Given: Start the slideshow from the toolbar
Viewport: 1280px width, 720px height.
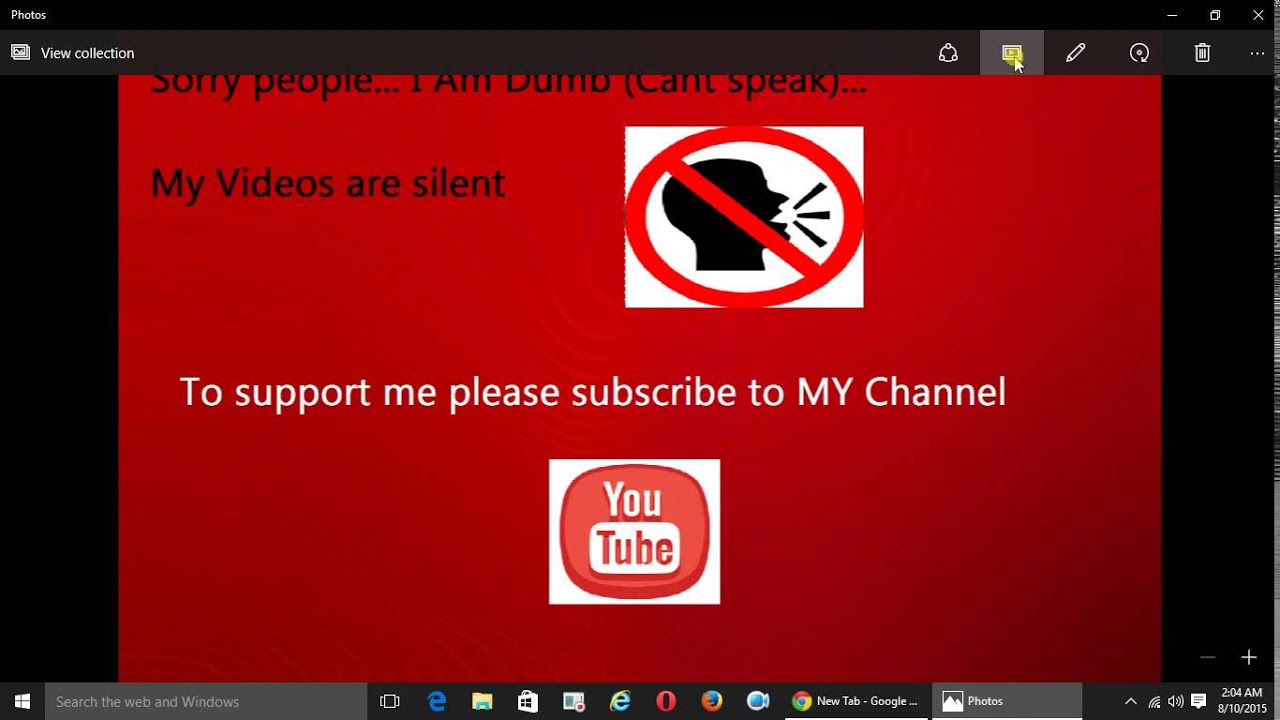Looking at the screenshot, I should (x=1012, y=53).
